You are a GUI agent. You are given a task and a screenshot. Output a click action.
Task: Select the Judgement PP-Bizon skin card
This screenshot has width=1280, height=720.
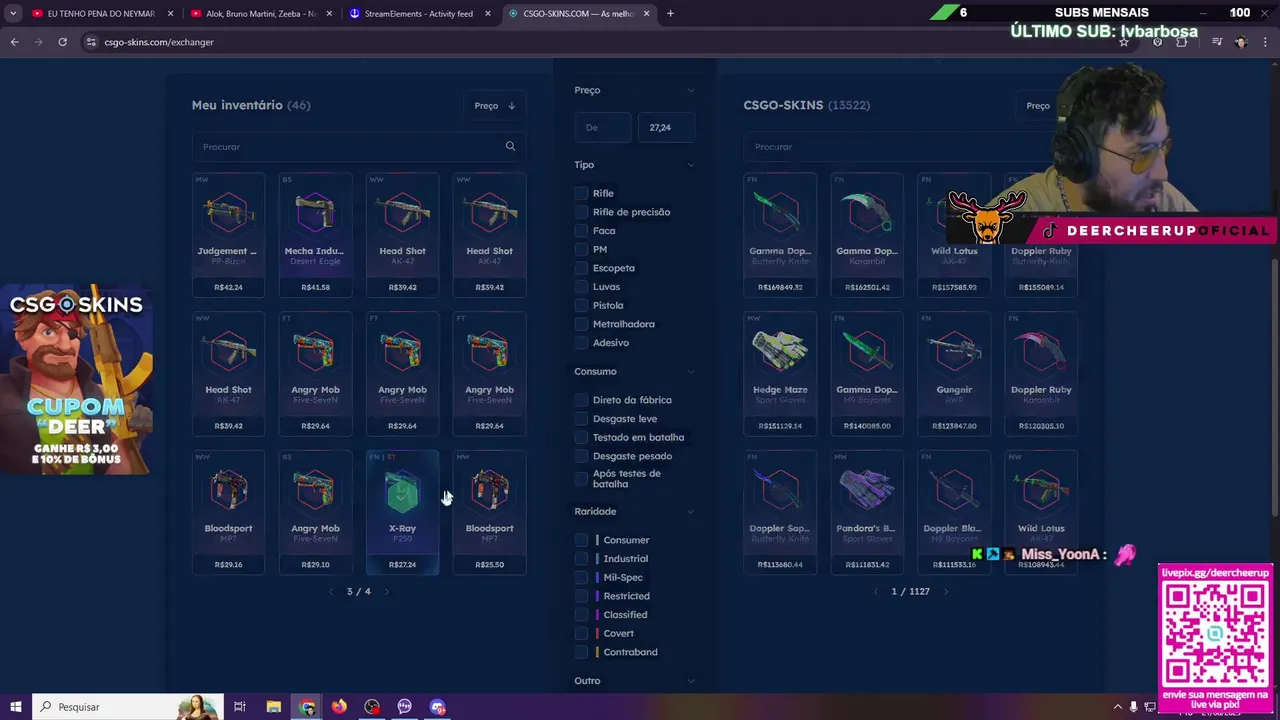click(229, 236)
